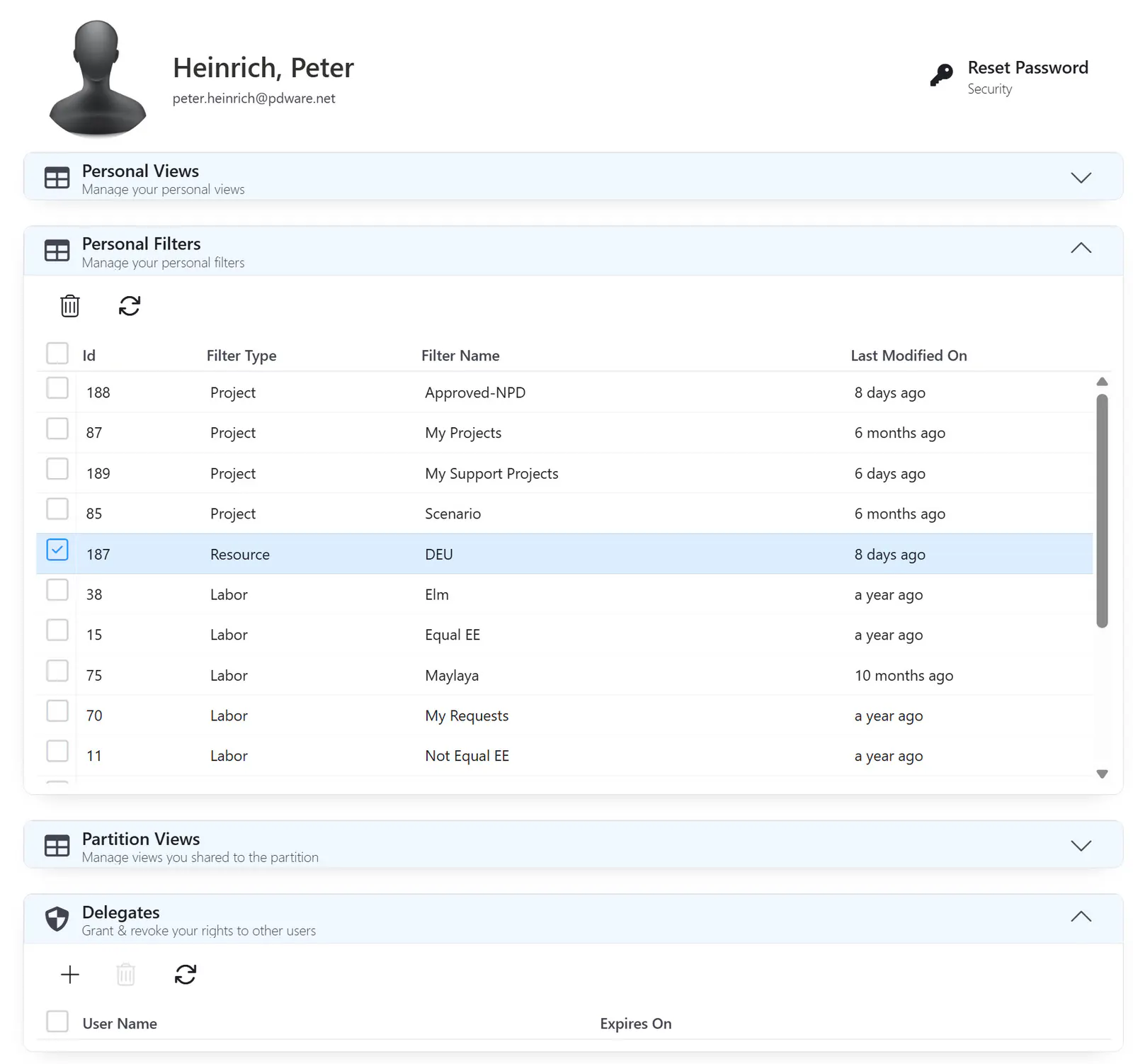Image resolution: width=1133 pixels, height=1064 pixels.
Task: Open Reset Password link
Action: (x=1027, y=68)
